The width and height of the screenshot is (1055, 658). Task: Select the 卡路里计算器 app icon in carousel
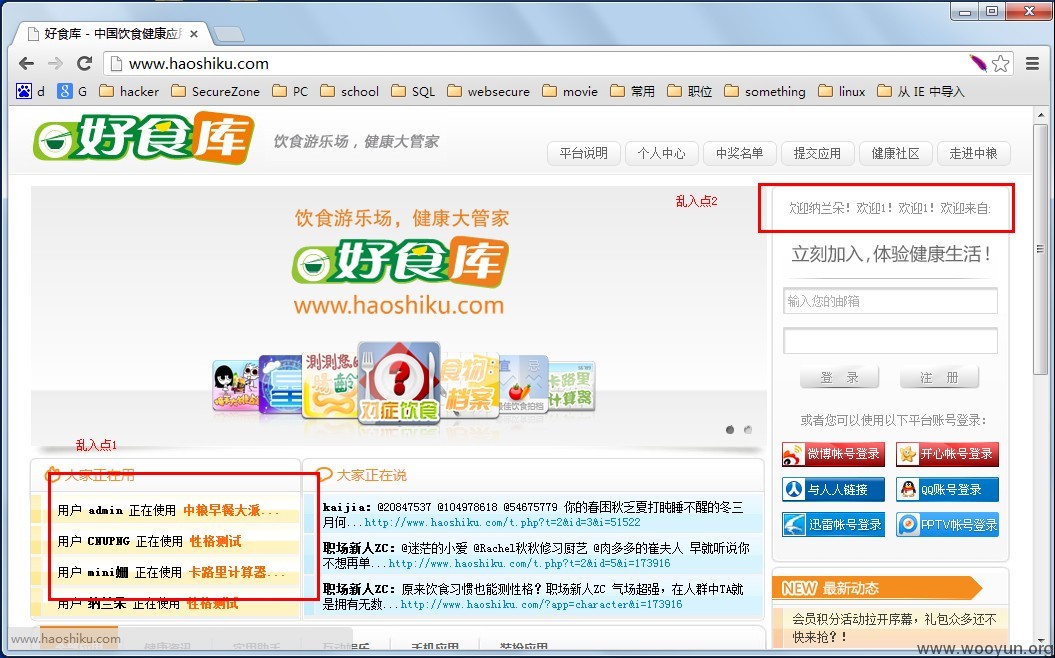(573, 387)
